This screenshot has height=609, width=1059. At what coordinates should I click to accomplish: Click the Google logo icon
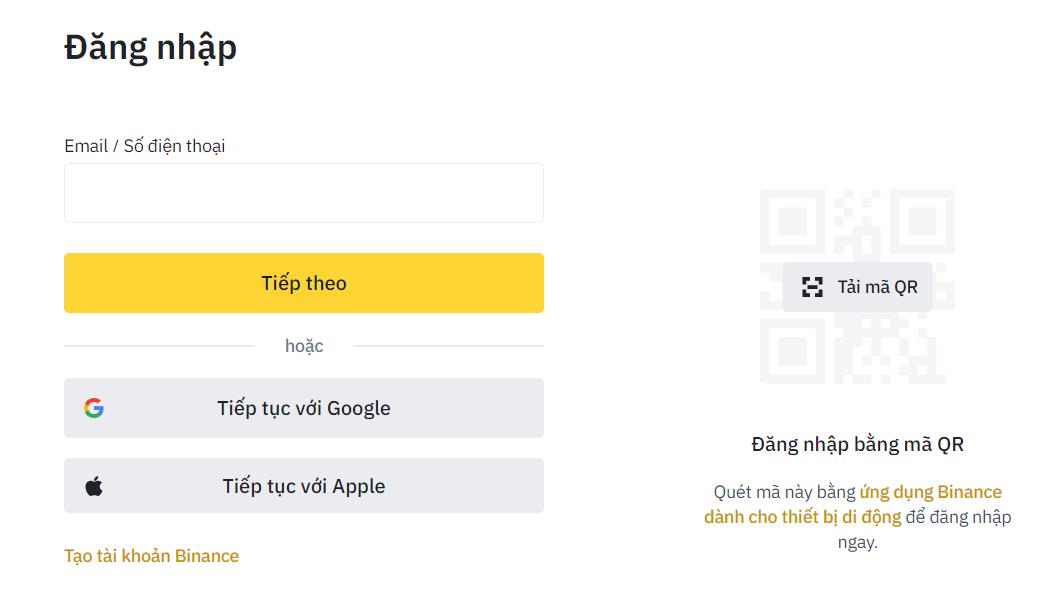(x=94, y=408)
